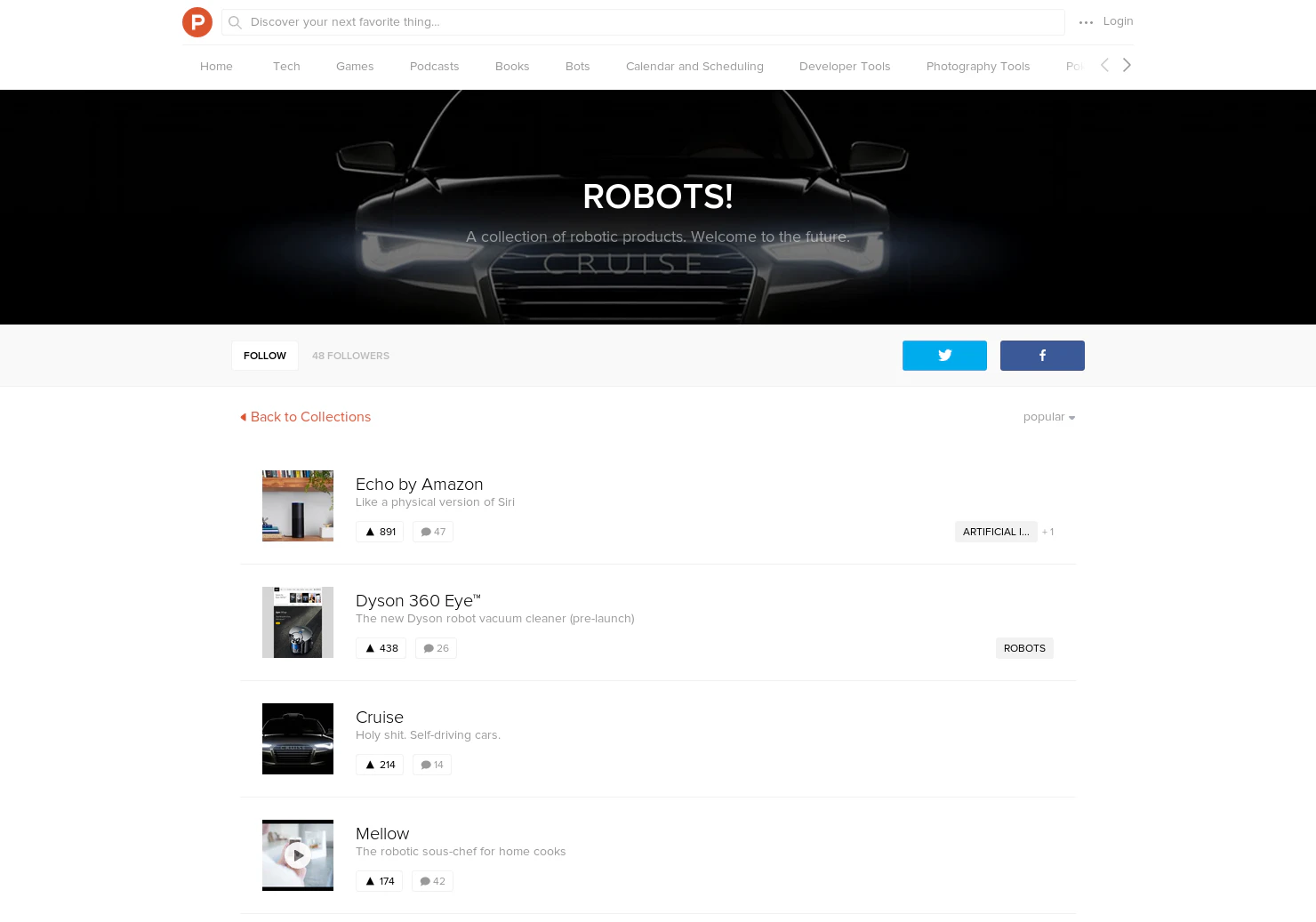Open the Dyson 360 Eye title

(418, 601)
